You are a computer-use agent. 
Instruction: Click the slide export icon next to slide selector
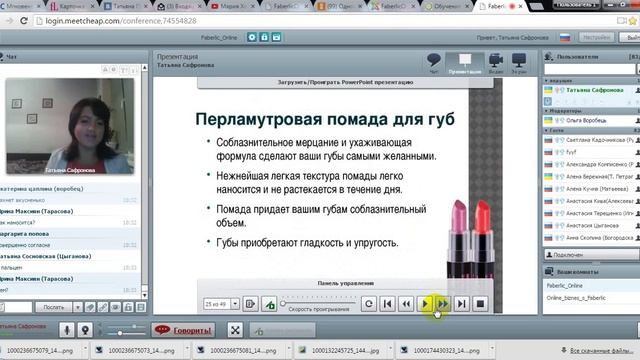[250, 304]
